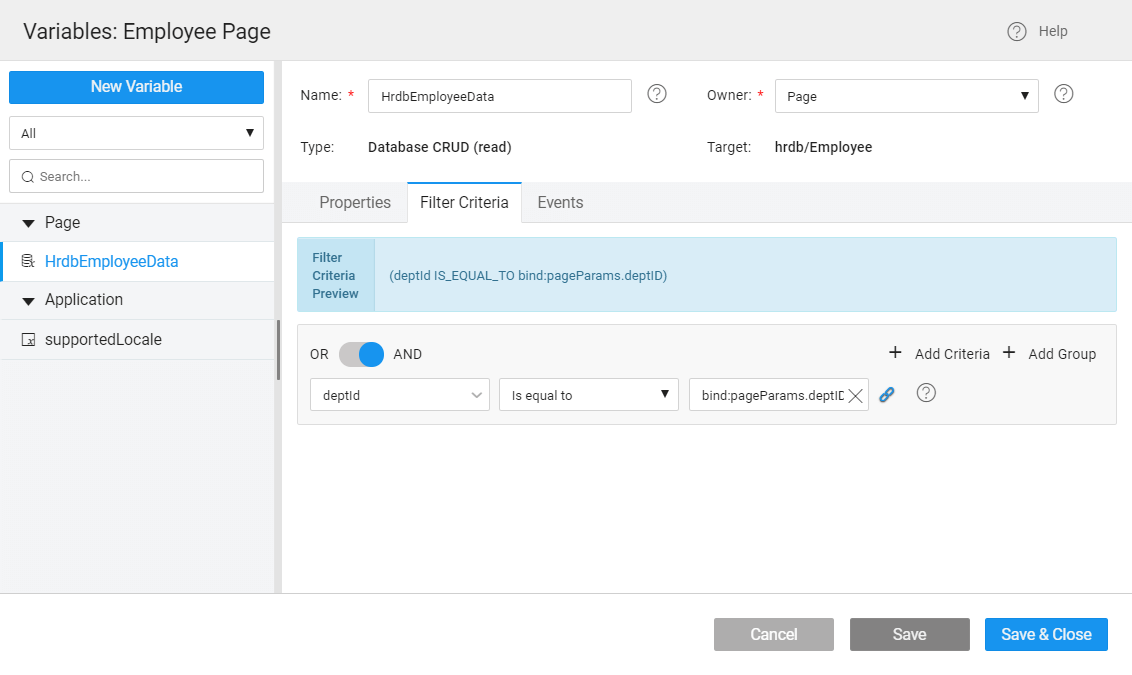Click help icon beside the criteria row

pyautogui.click(x=926, y=393)
